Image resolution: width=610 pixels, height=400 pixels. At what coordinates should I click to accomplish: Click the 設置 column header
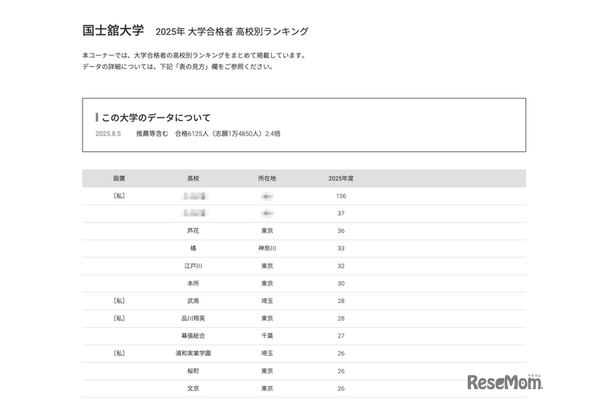click(119, 179)
